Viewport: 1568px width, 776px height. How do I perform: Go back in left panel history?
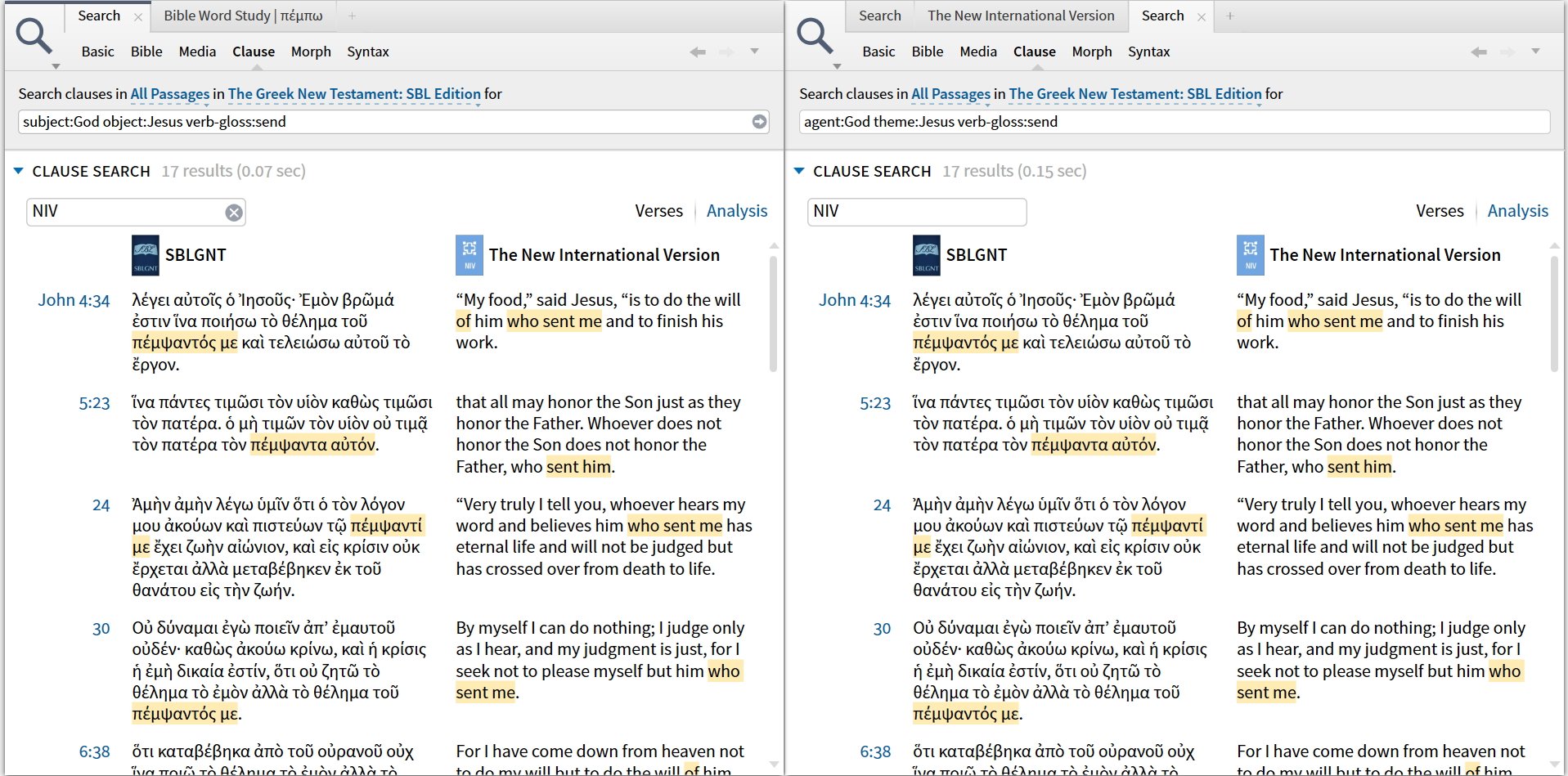coord(698,52)
